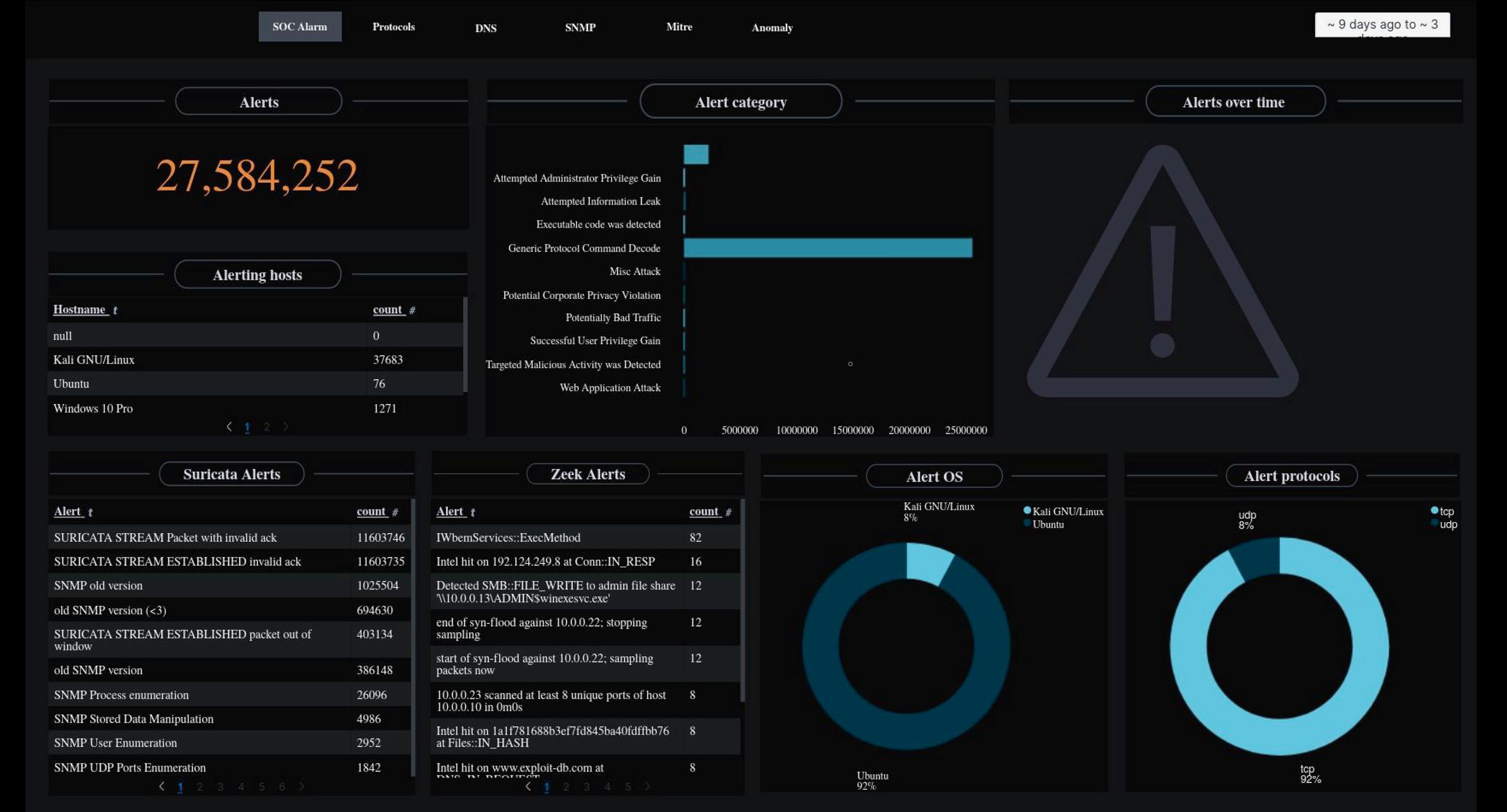This screenshot has width=1507, height=812.
Task: Click the tcp legend dot in Alert protocols
Action: 1435,511
